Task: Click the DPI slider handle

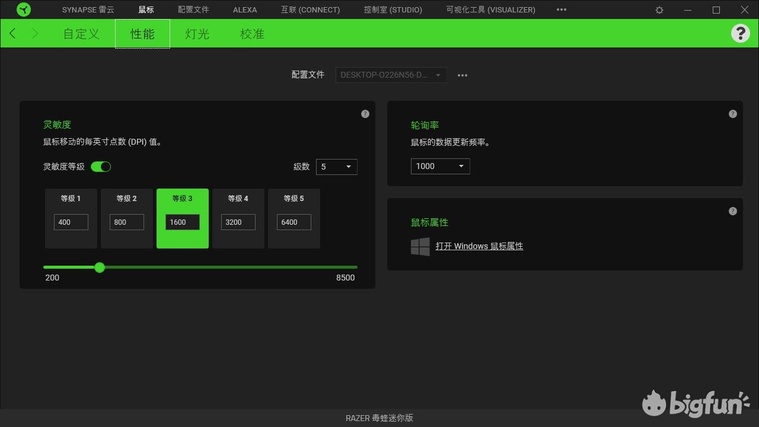Action: point(100,267)
